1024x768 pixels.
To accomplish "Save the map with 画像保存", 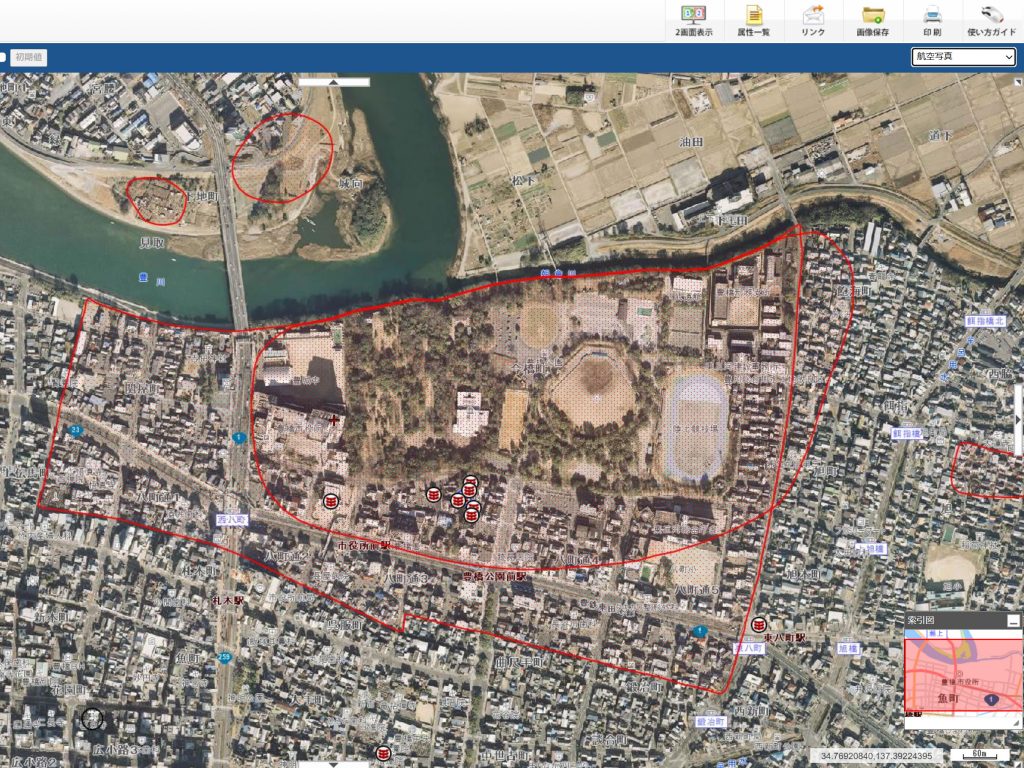I will 872,20.
